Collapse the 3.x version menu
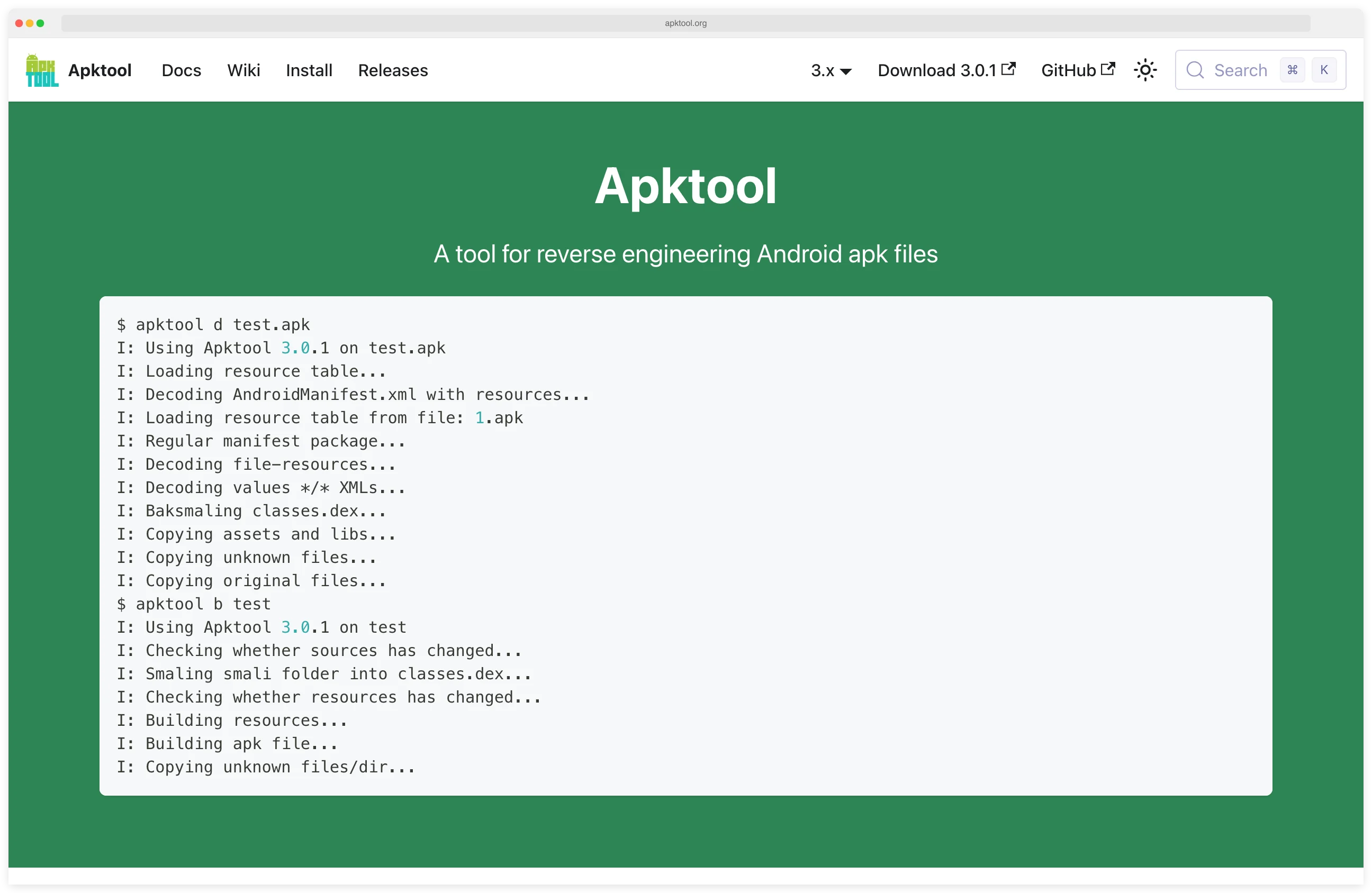The height and width of the screenshot is (893, 1372). [830, 70]
